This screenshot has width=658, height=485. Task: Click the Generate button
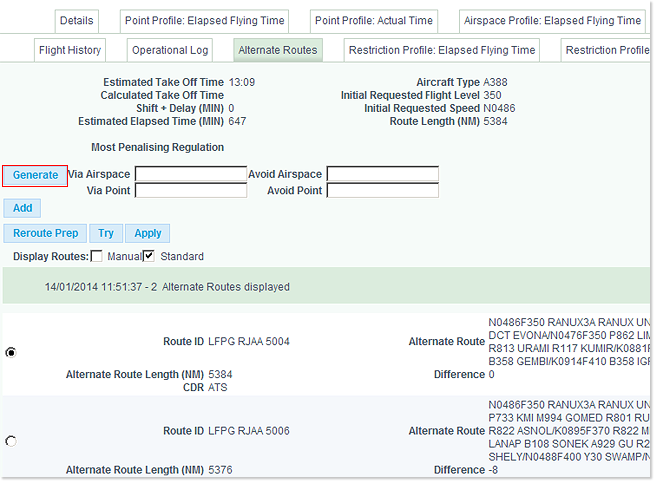[x=35, y=175]
